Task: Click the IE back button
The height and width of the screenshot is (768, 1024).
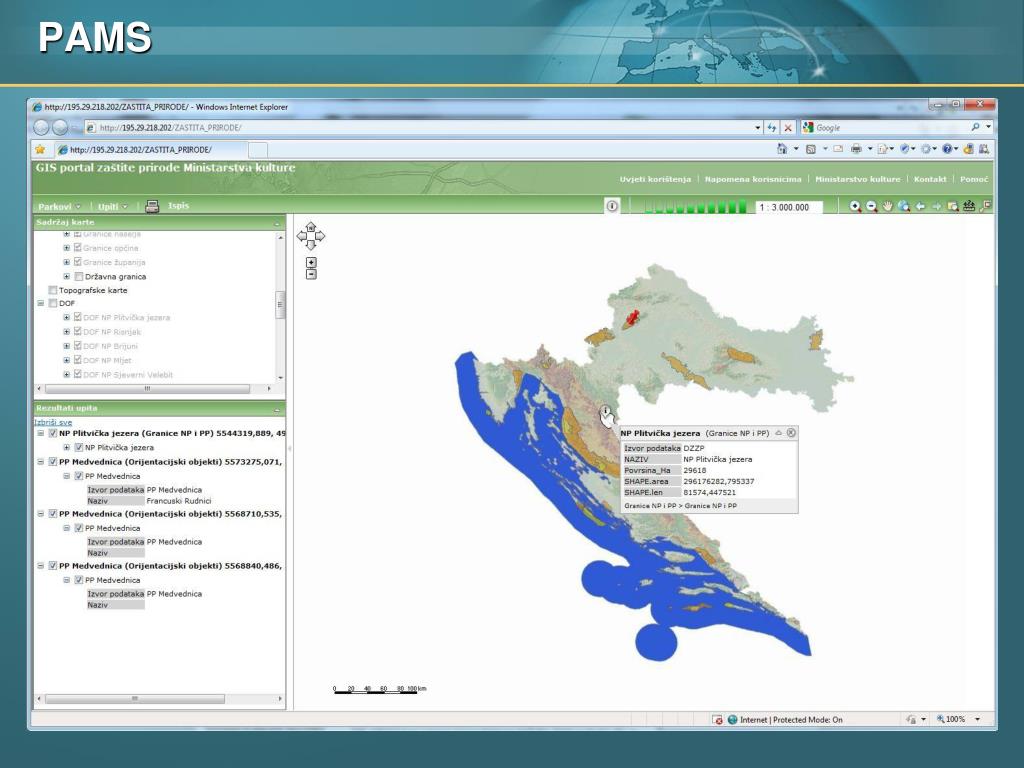Action: tap(41, 127)
